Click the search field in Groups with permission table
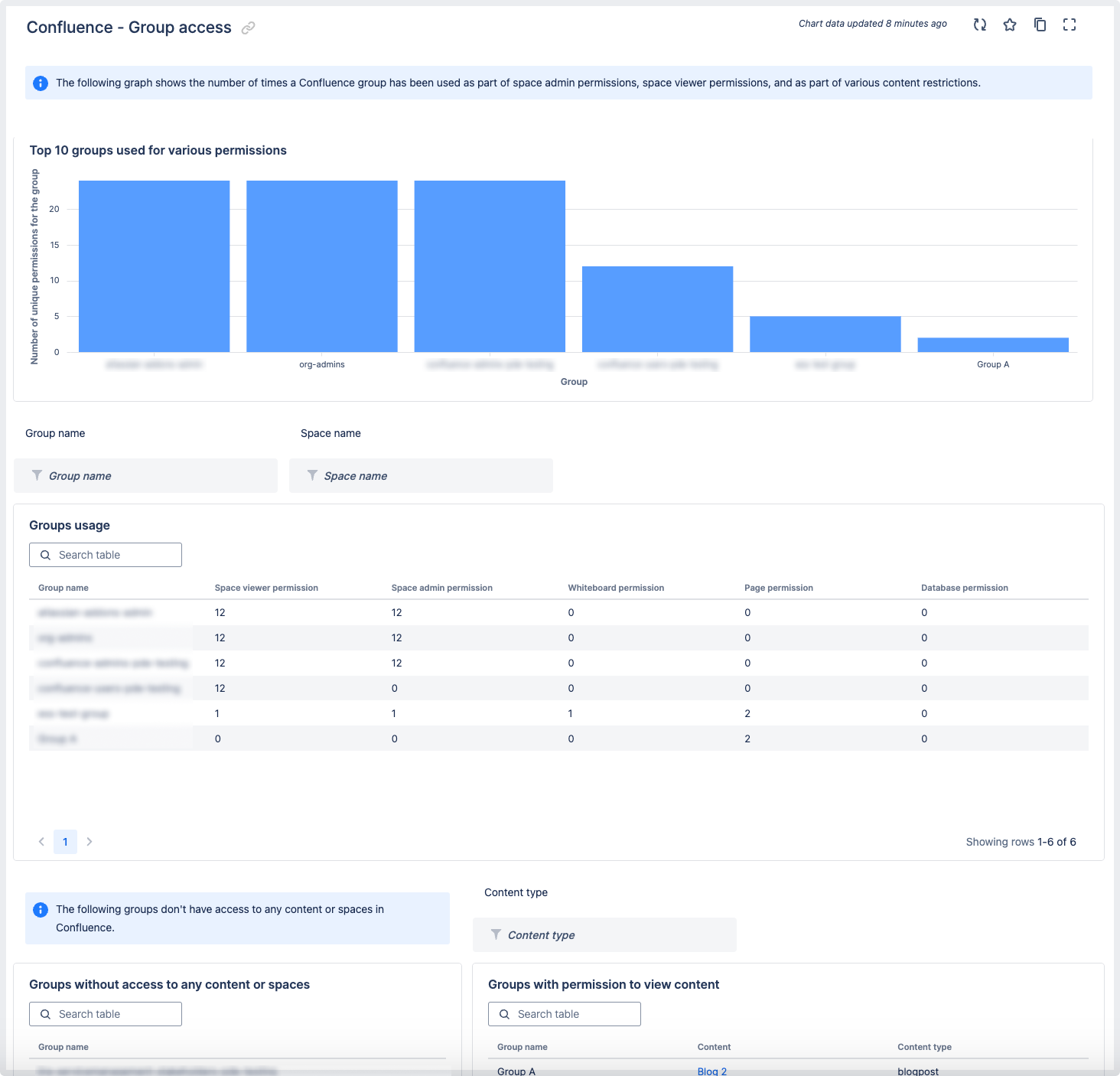 (565, 1014)
